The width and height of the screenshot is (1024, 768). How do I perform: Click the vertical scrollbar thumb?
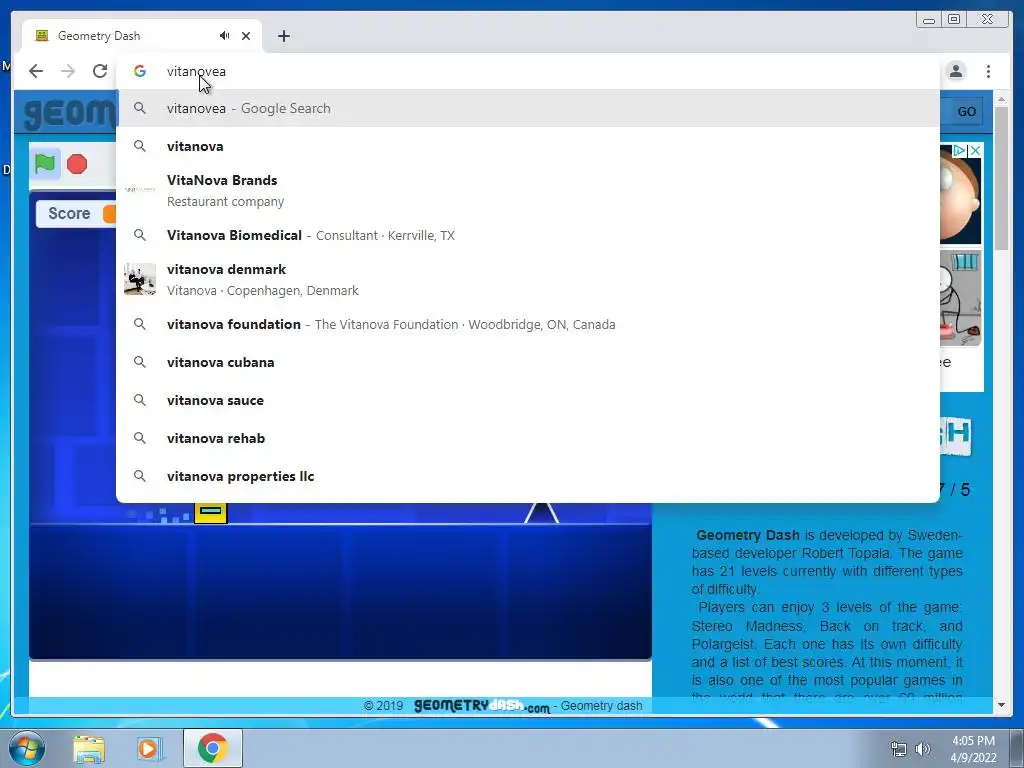coord(1001,178)
